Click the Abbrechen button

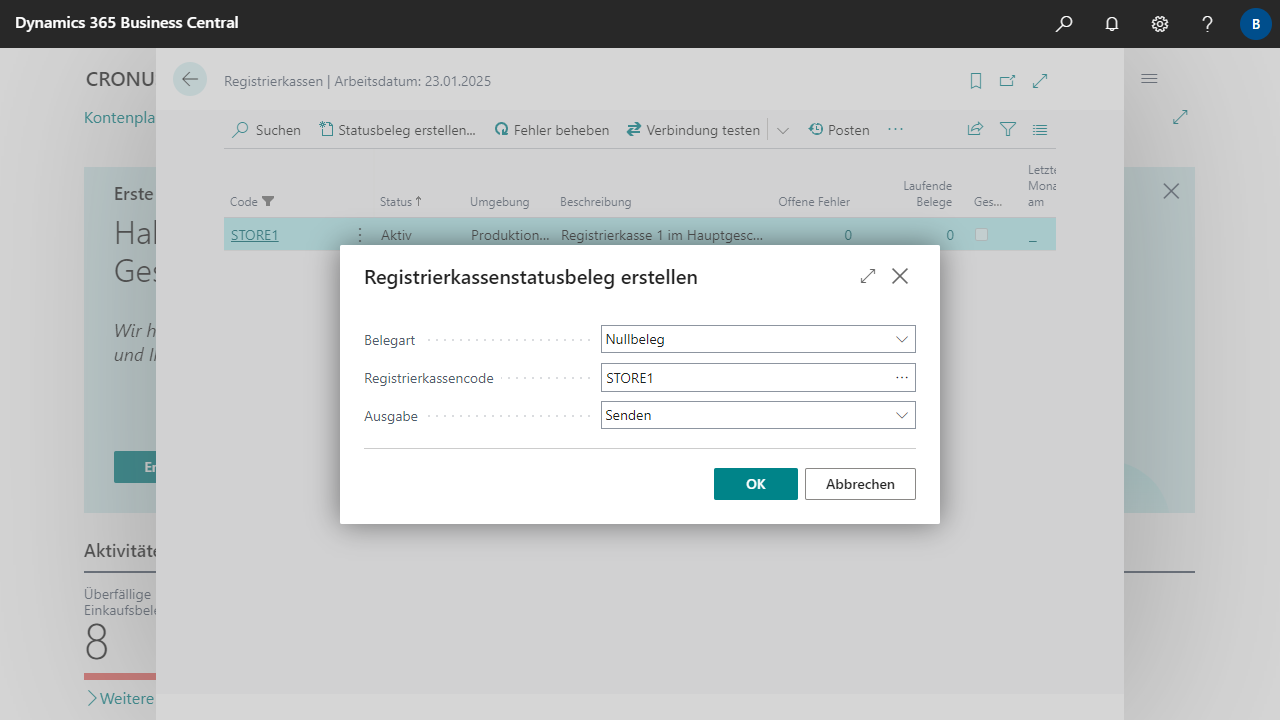click(860, 484)
